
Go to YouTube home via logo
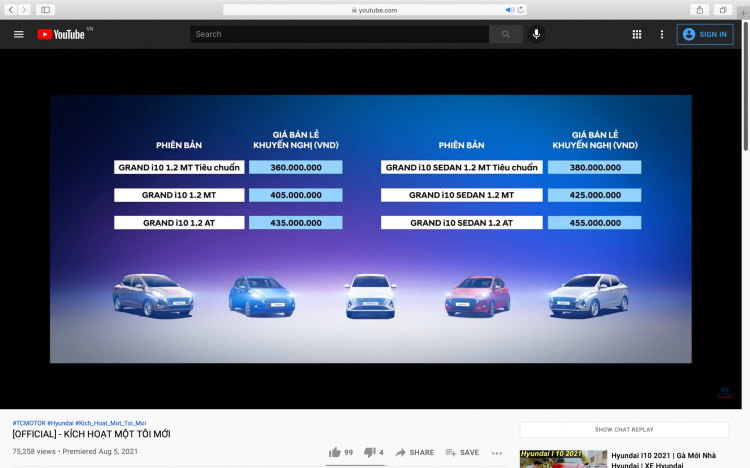point(61,34)
